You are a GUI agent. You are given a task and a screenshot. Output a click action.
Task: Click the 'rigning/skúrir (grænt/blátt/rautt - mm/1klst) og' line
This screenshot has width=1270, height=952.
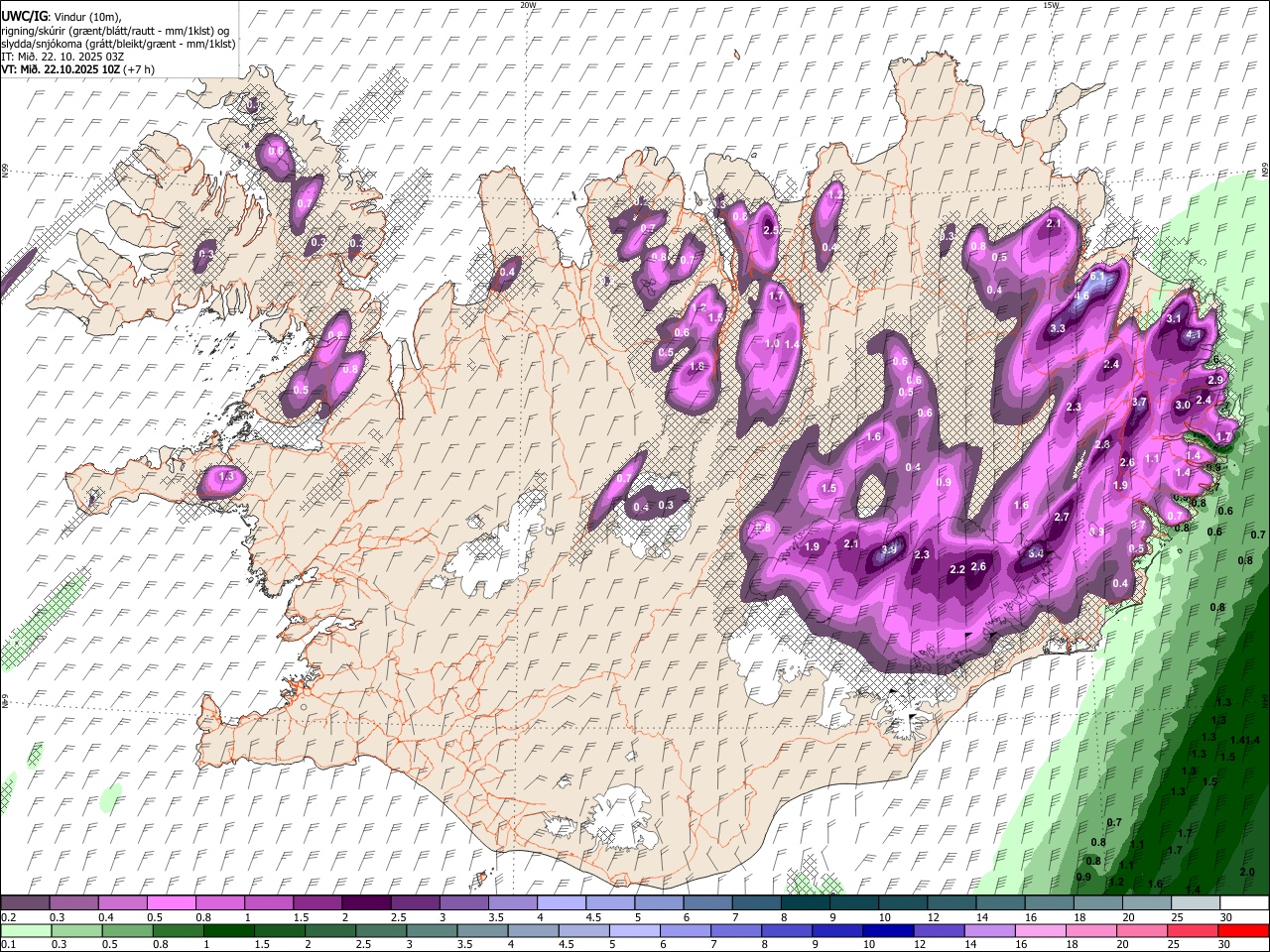click(x=115, y=30)
